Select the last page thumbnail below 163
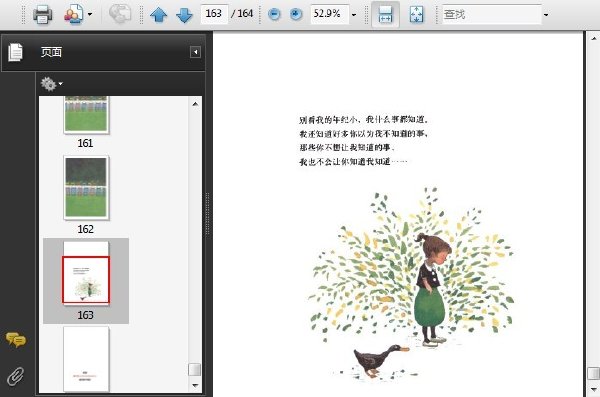Screen dimensions: 600x397 (x=86, y=359)
